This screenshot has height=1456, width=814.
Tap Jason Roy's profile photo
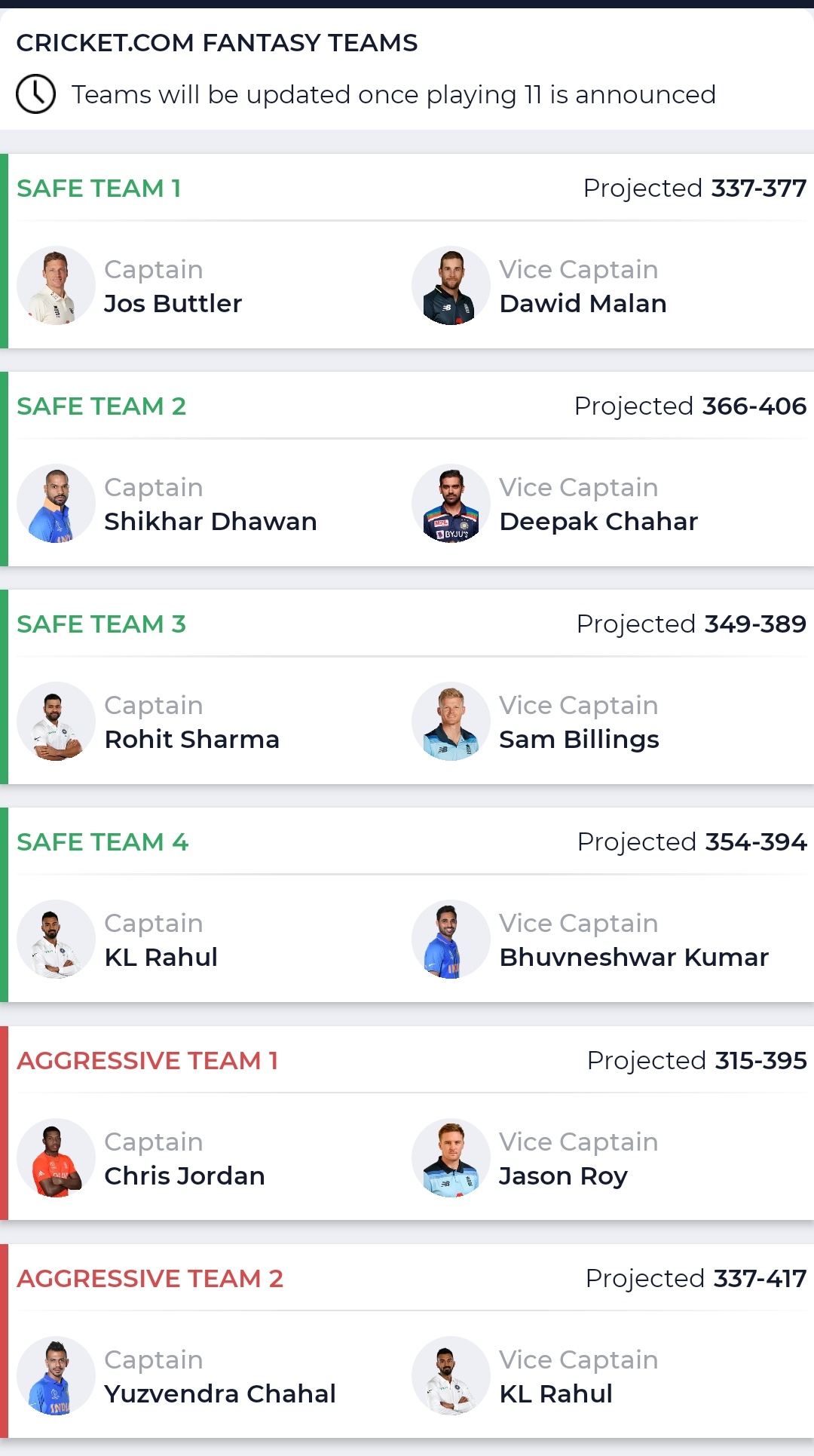point(451,1158)
